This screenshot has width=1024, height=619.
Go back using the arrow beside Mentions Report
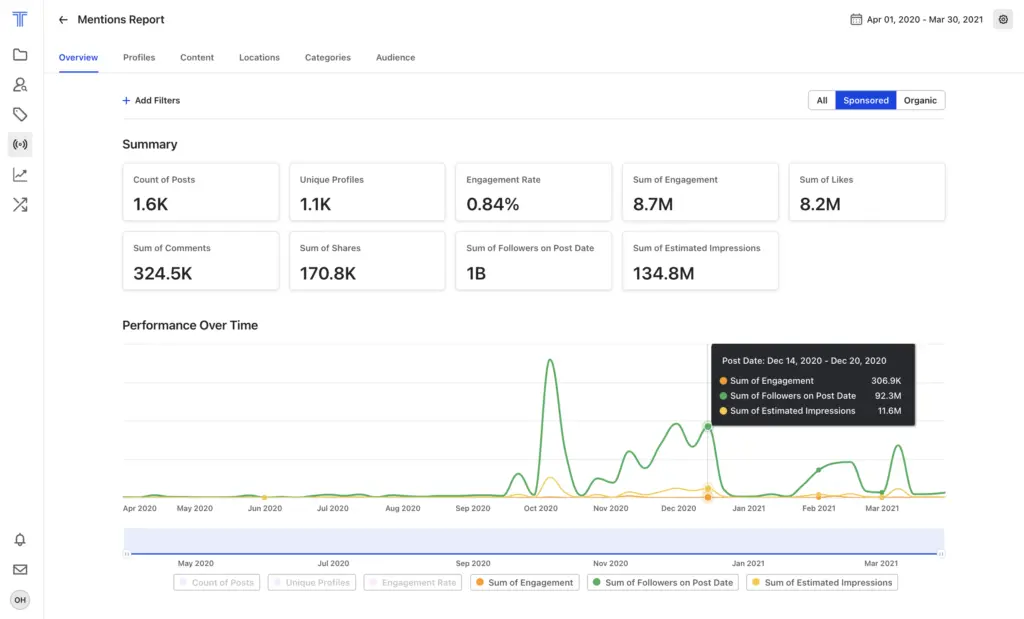click(64, 20)
